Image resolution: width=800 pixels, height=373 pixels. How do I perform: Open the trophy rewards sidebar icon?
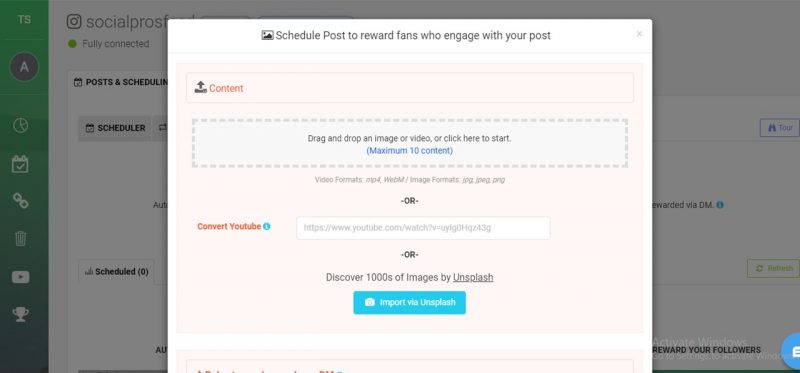point(20,314)
